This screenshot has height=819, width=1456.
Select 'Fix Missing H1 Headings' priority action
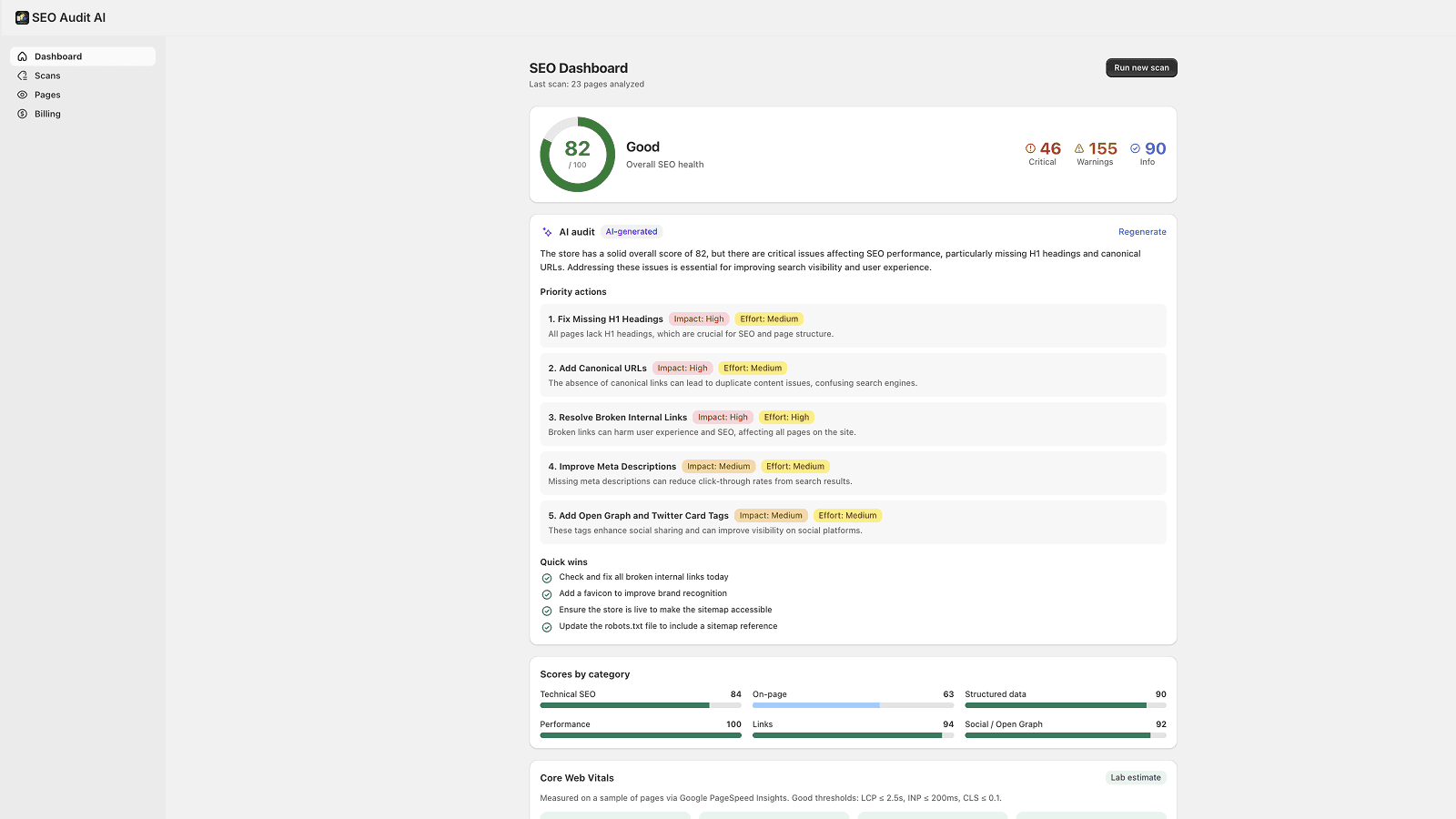pos(853,326)
